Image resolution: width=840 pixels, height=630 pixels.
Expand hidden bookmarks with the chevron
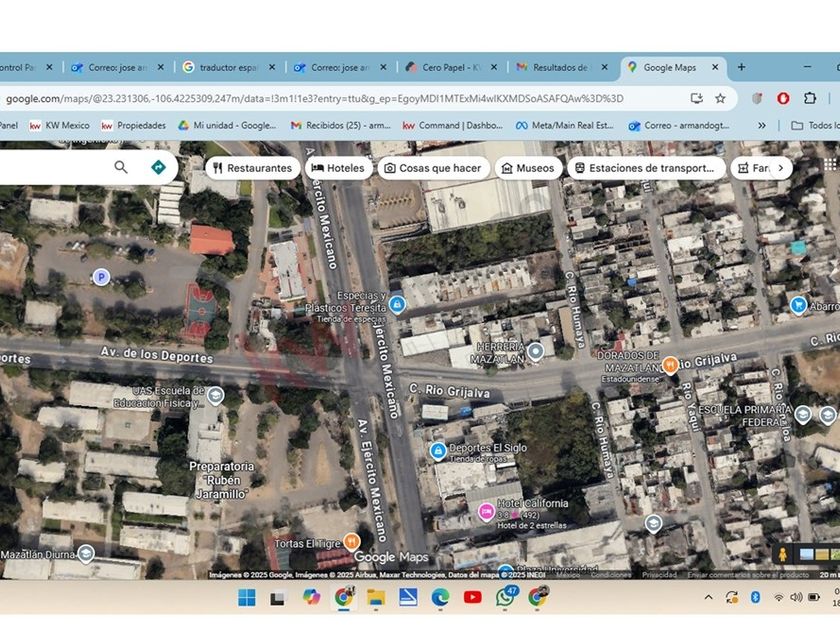tap(762, 125)
